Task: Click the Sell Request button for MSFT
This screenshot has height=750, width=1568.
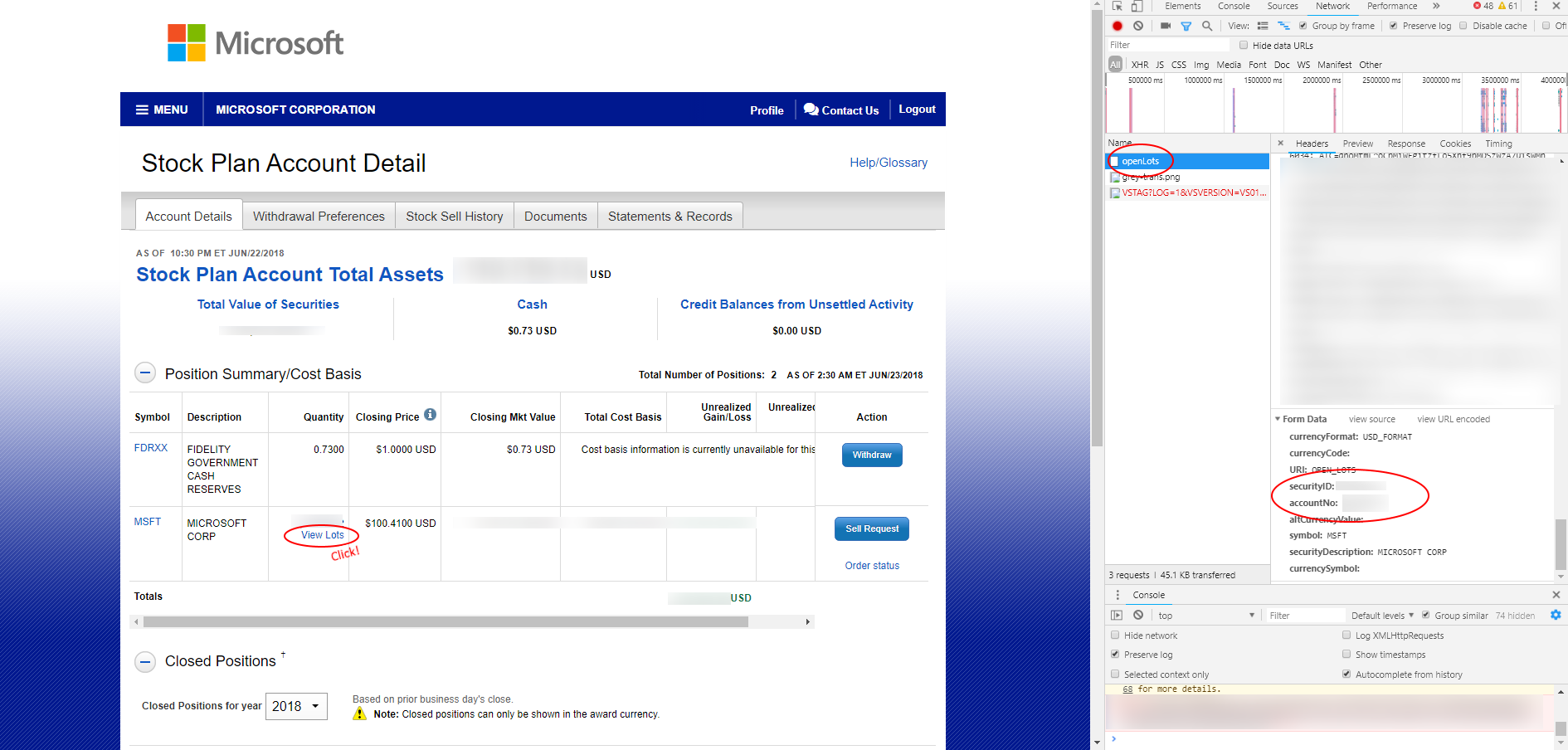Action: point(872,528)
